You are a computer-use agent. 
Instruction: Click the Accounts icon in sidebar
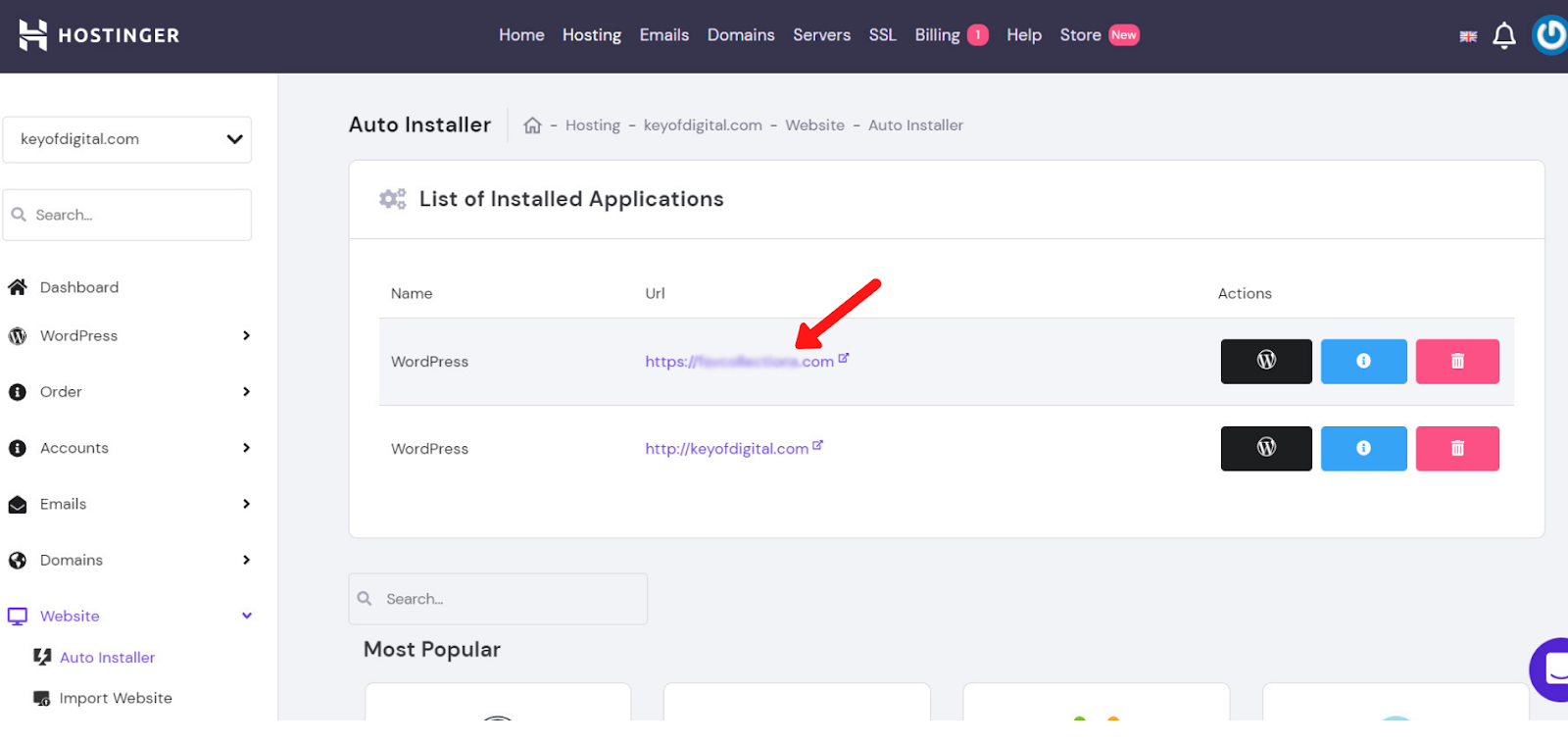pyautogui.click(x=18, y=448)
